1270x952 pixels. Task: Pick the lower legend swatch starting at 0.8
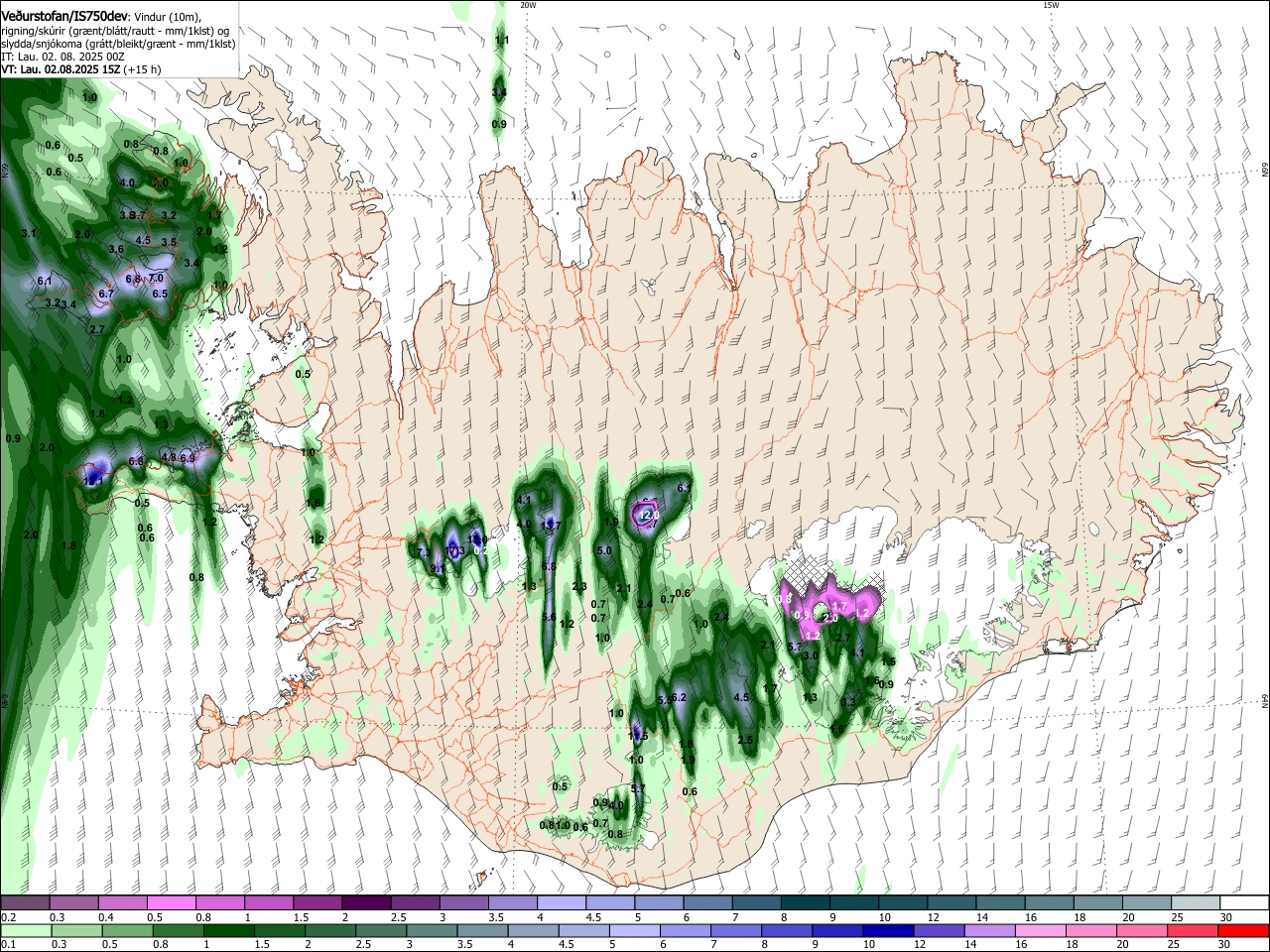[178, 930]
